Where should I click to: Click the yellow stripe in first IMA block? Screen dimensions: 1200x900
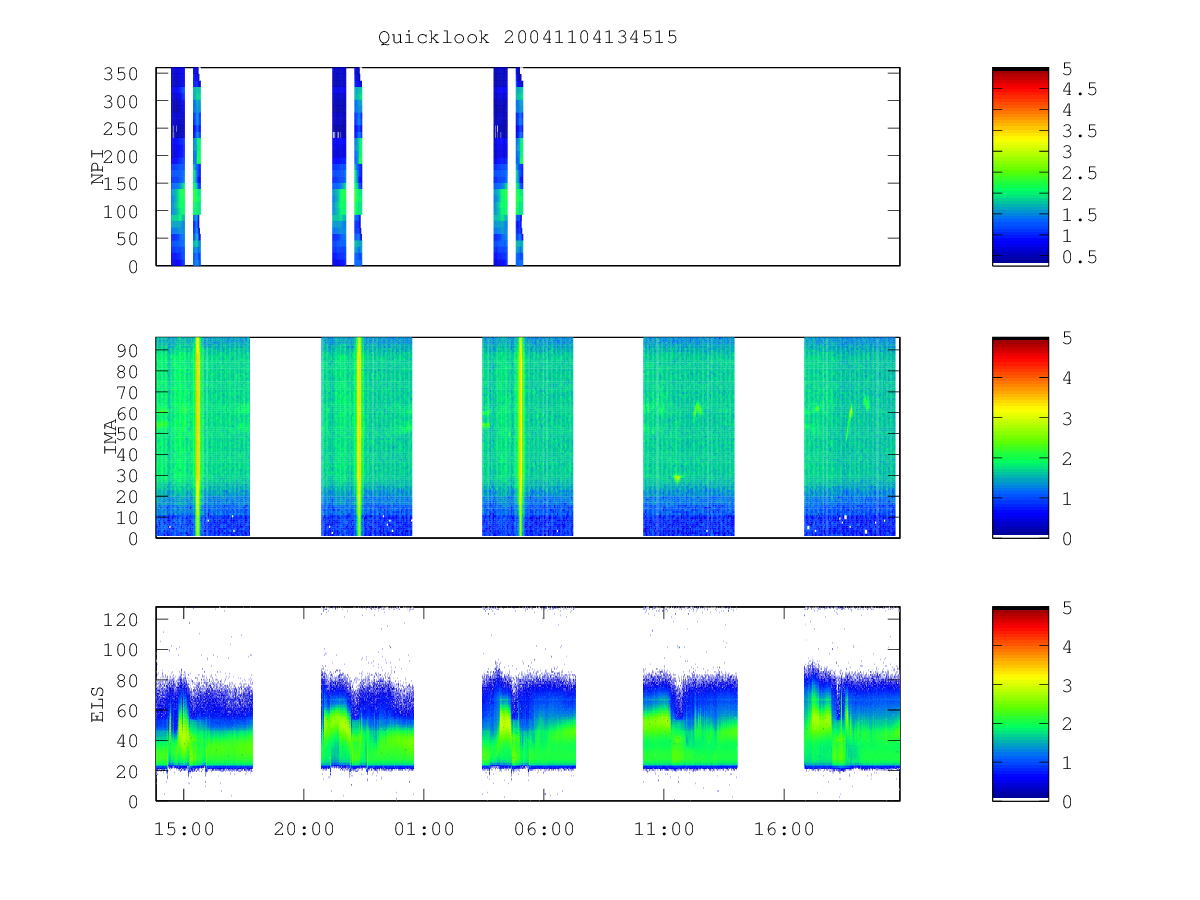198,437
